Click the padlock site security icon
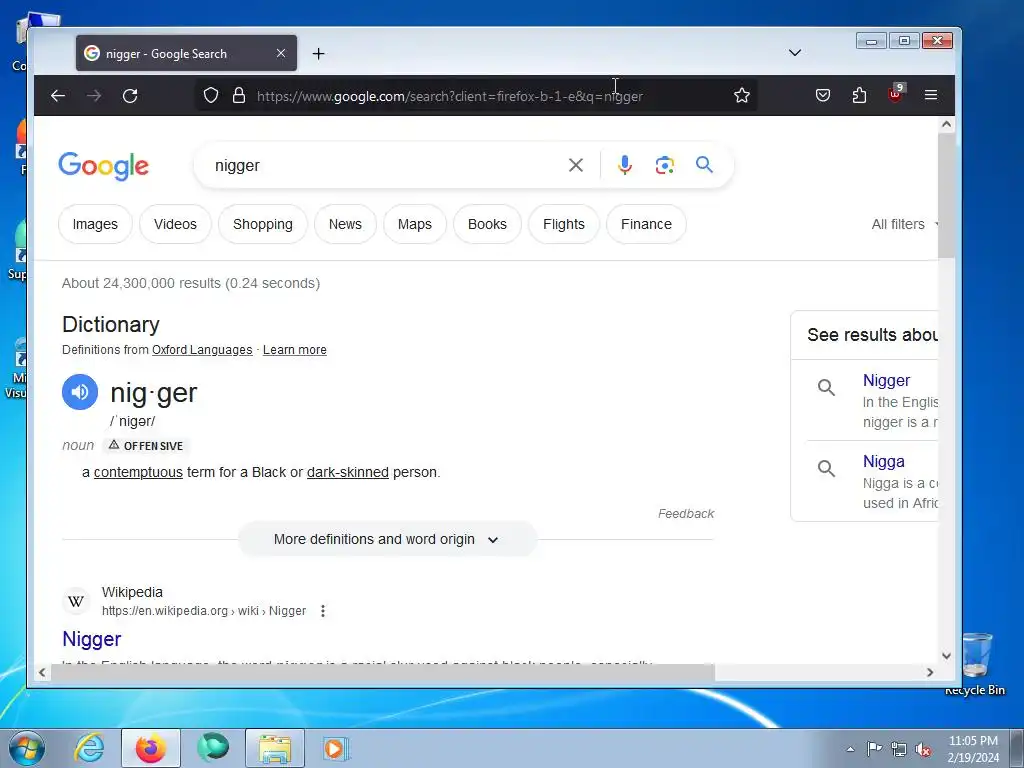Screen dimensions: 1024x768 [x=239, y=95]
